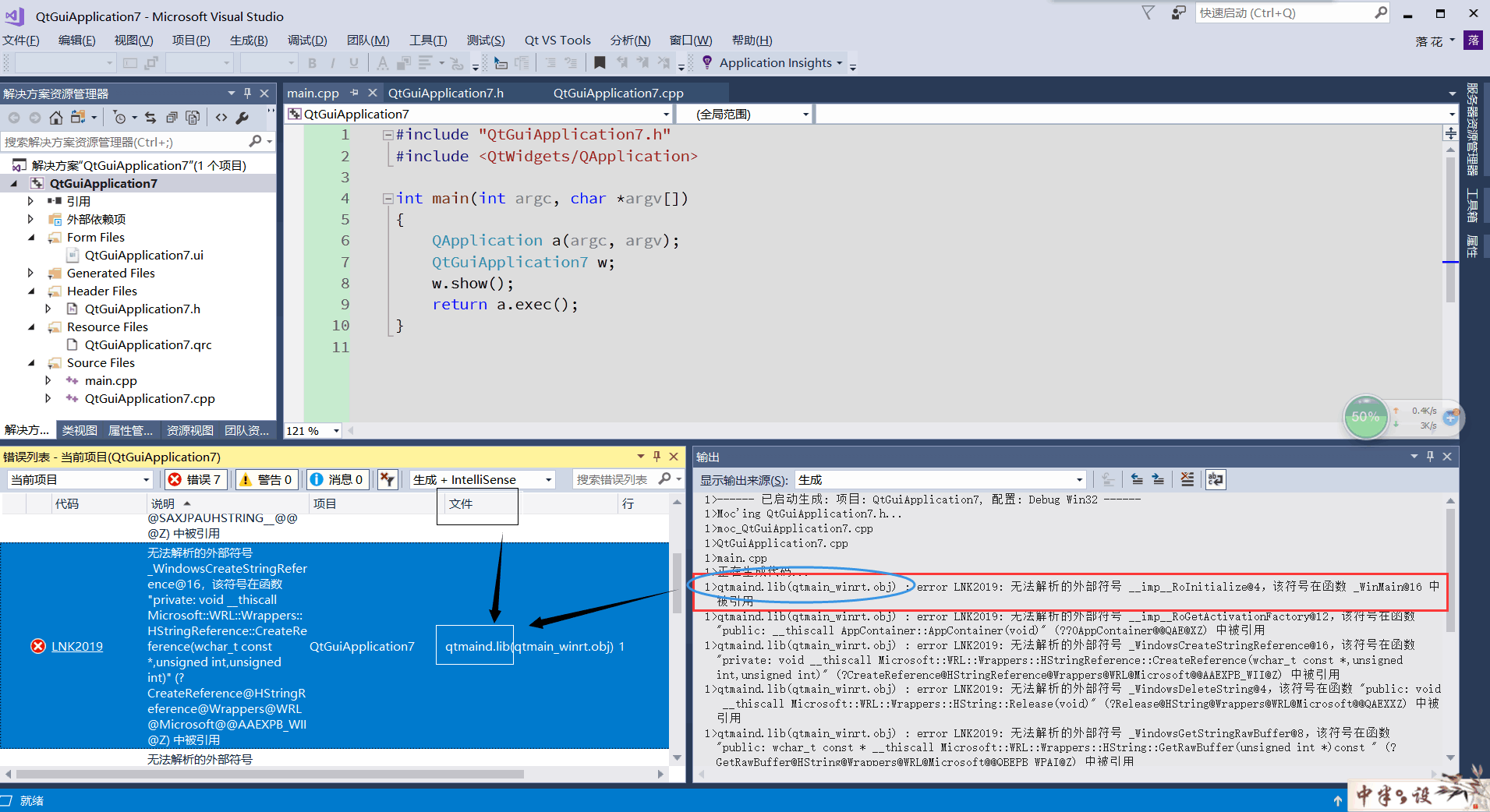Toggle pin on main.cpp tab

pos(354,93)
